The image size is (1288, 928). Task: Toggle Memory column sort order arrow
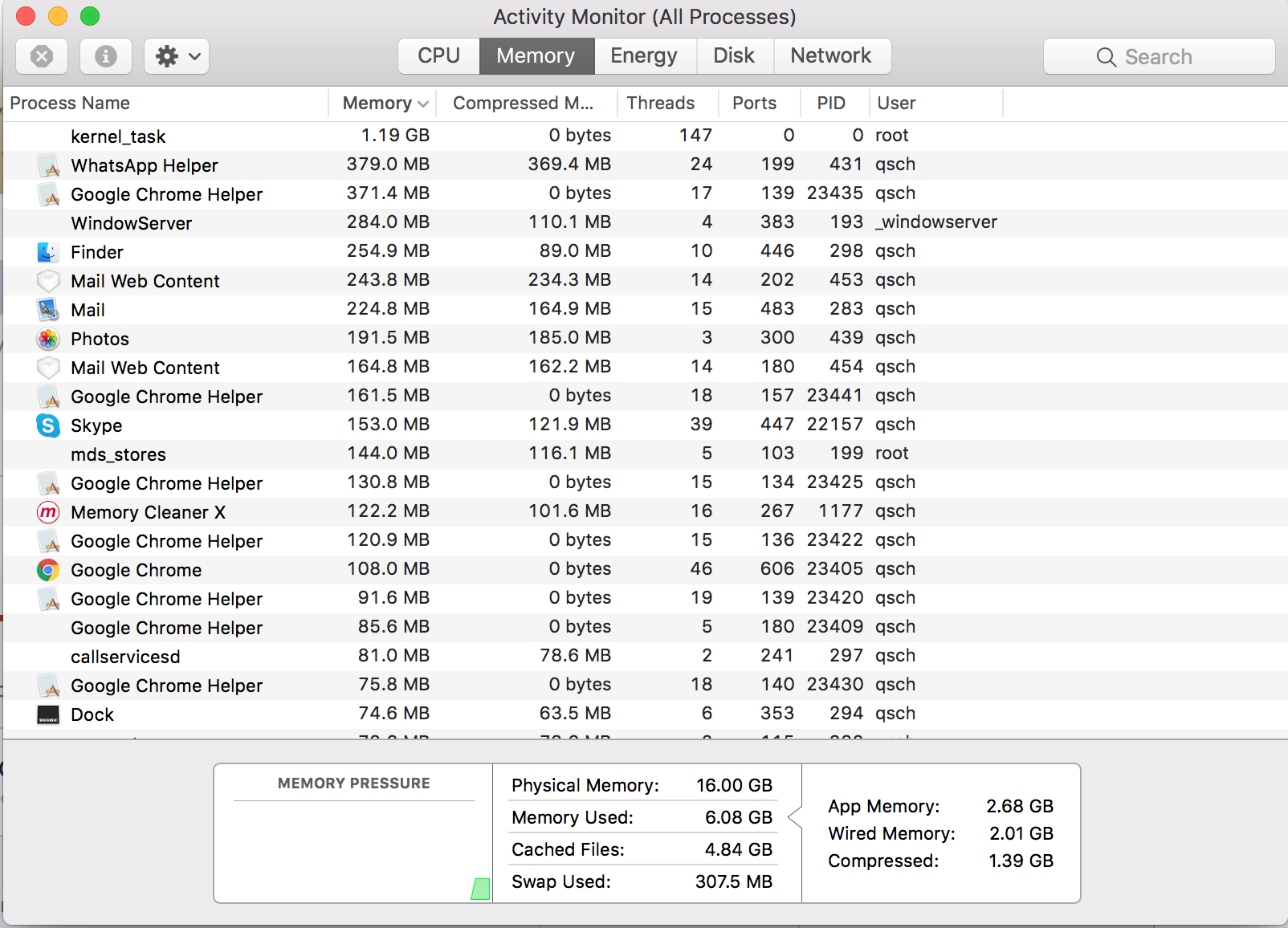click(x=423, y=104)
